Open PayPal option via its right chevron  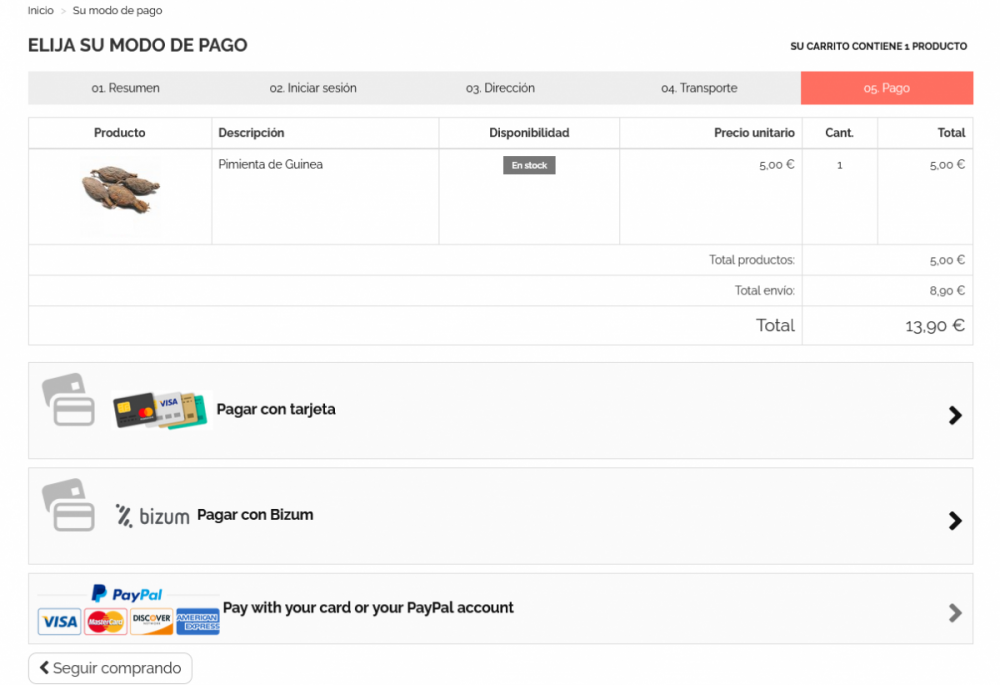[955, 613]
